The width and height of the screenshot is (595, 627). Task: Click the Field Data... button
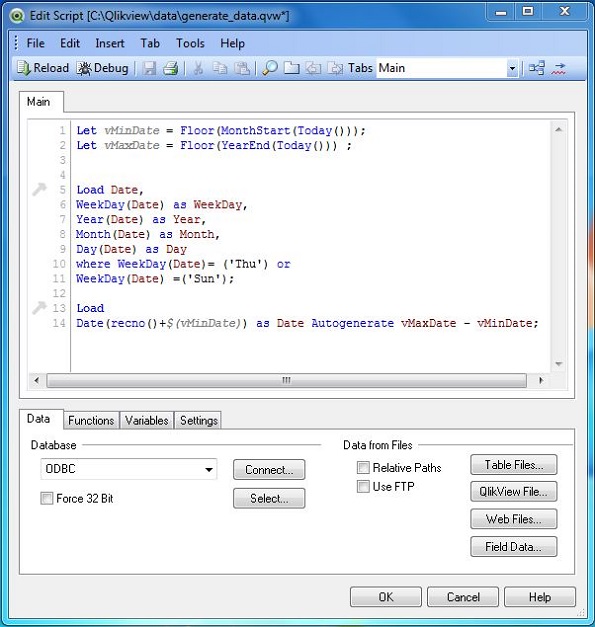pos(514,547)
